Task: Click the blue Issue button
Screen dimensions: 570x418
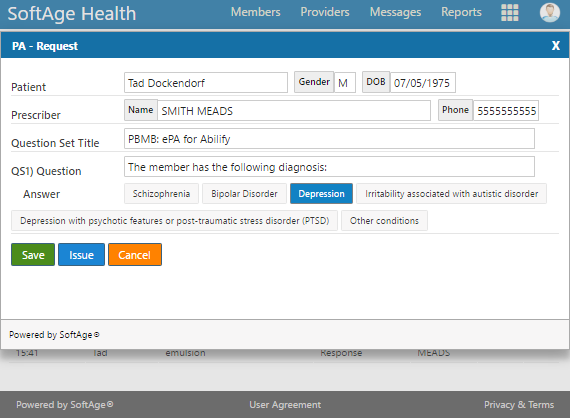Action: point(81,255)
